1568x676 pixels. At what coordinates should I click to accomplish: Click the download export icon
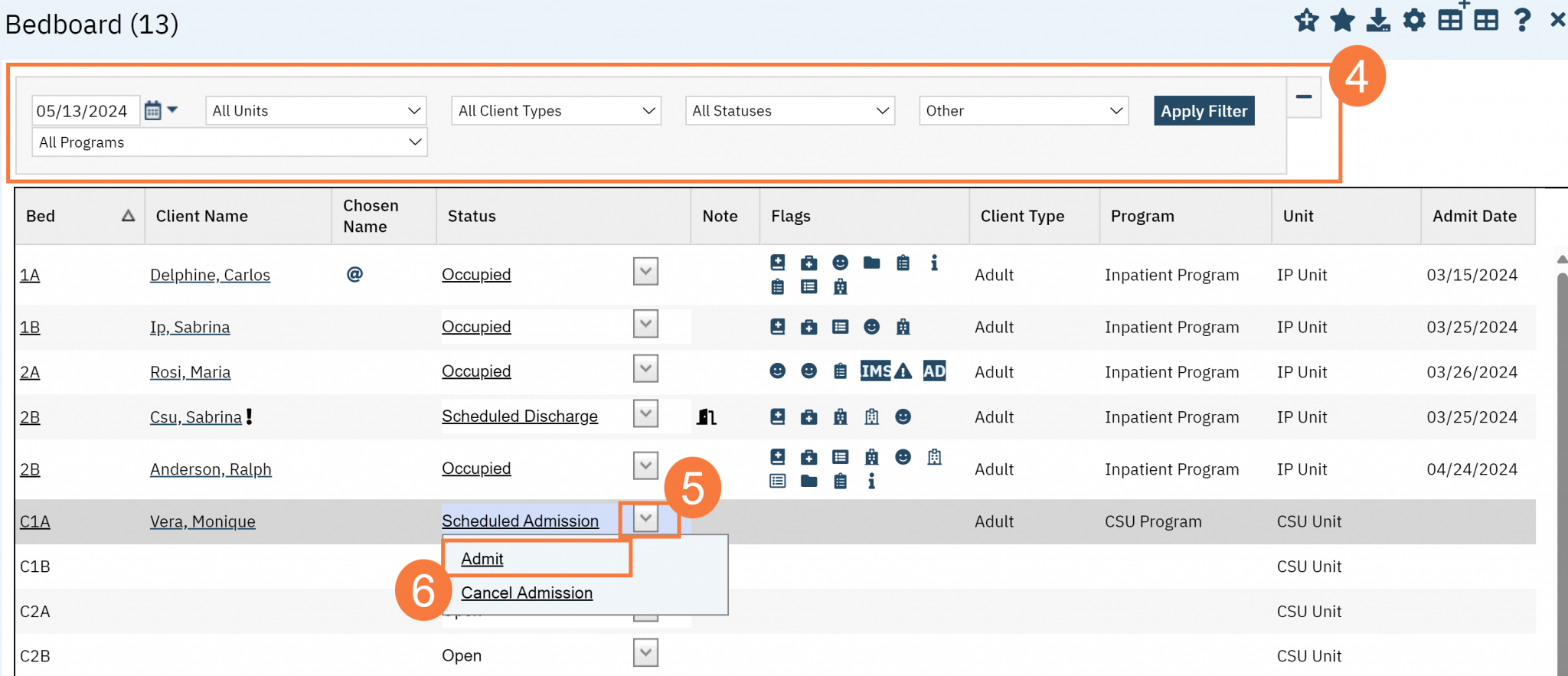point(1378,20)
